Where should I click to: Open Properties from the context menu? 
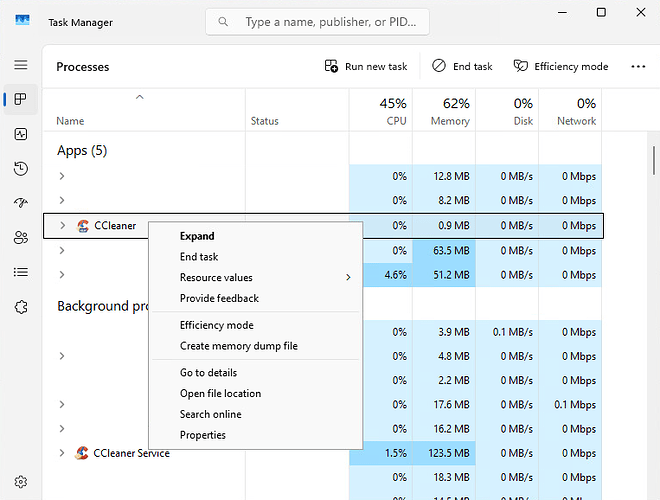point(255,434)
